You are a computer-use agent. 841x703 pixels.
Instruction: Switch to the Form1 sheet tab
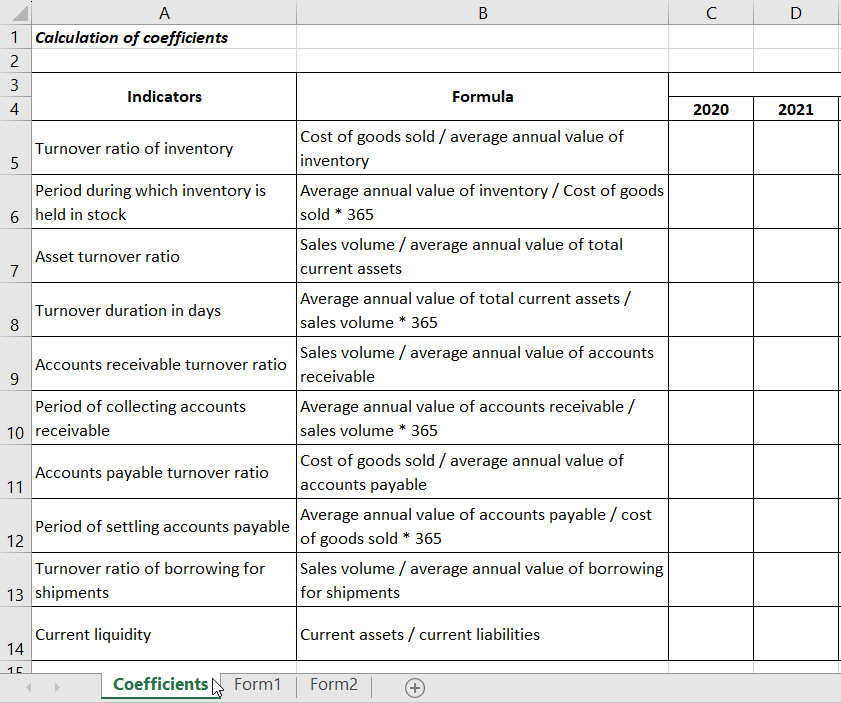tap(257, 685)
